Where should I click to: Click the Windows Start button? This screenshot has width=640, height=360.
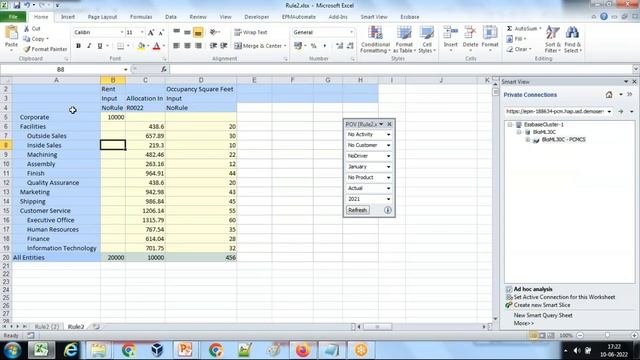click(x=12, y=350)
